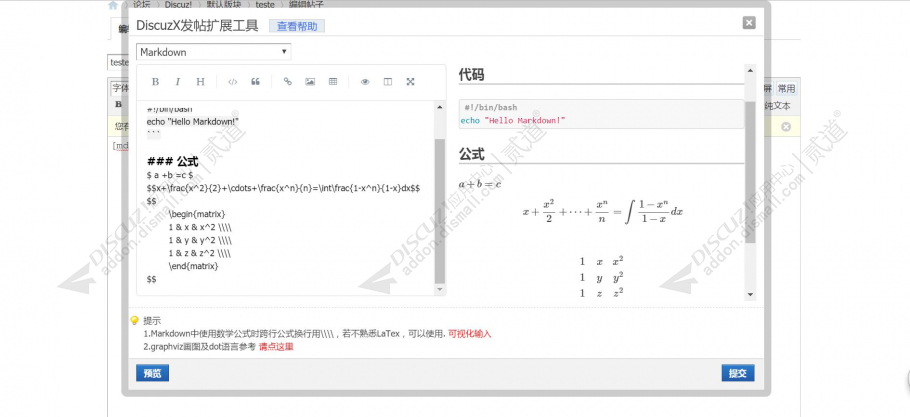Image resolution: width=910 pixels, height=417 pixels.
Task: Insert a table using the table icon
Action: point(333,82)
